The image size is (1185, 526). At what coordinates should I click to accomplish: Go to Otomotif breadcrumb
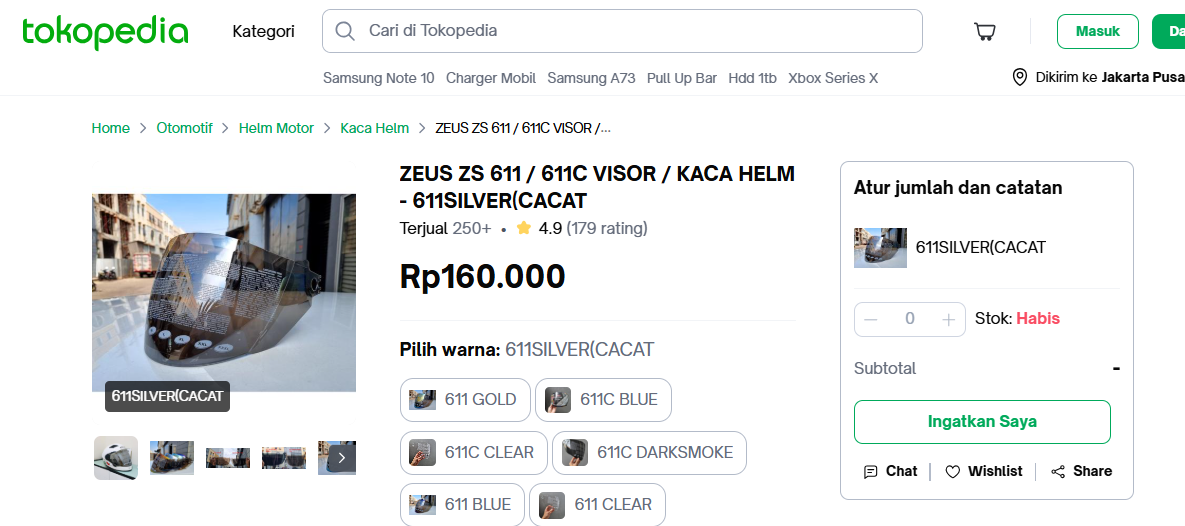[184, 128]
